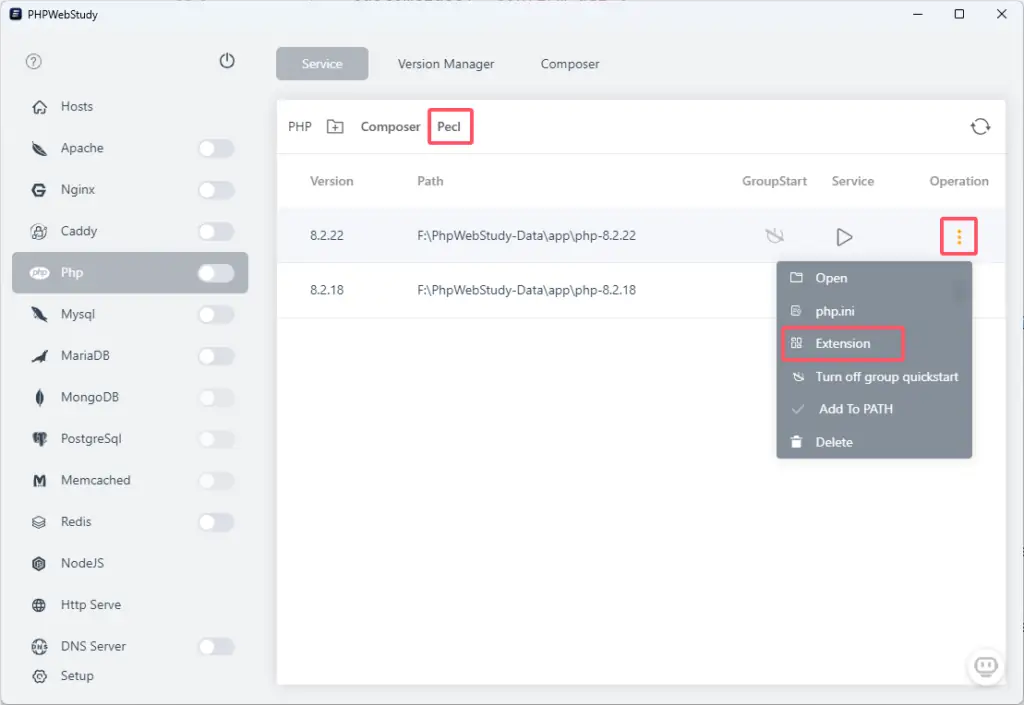Screen dimensions: 1024x705
Task: Select Extension from the context menu
Action: click(842, 344)
